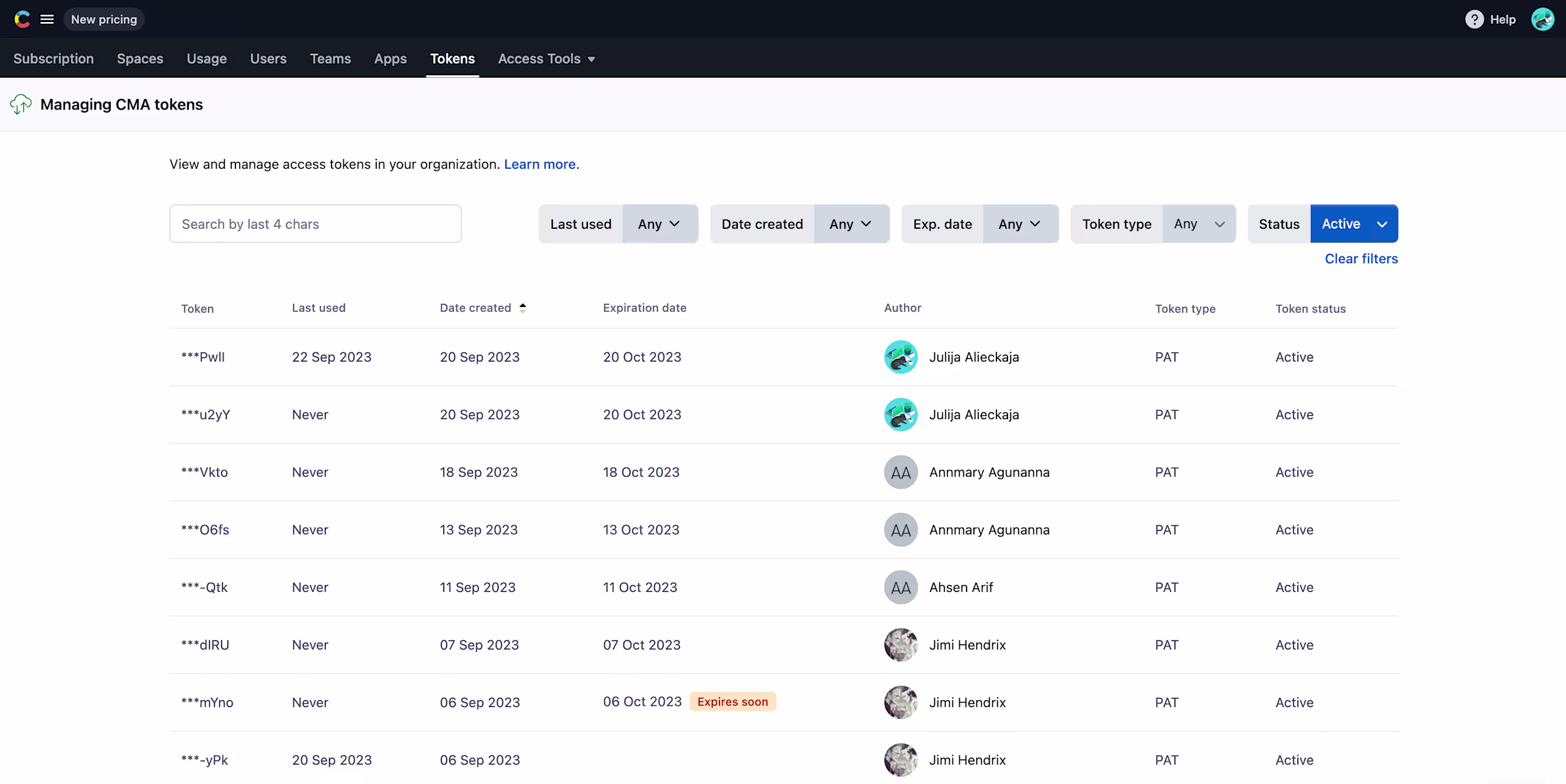
Task: Click Annmary Agunanna avatar in ***O6fs row
Action: coord(900,530)
